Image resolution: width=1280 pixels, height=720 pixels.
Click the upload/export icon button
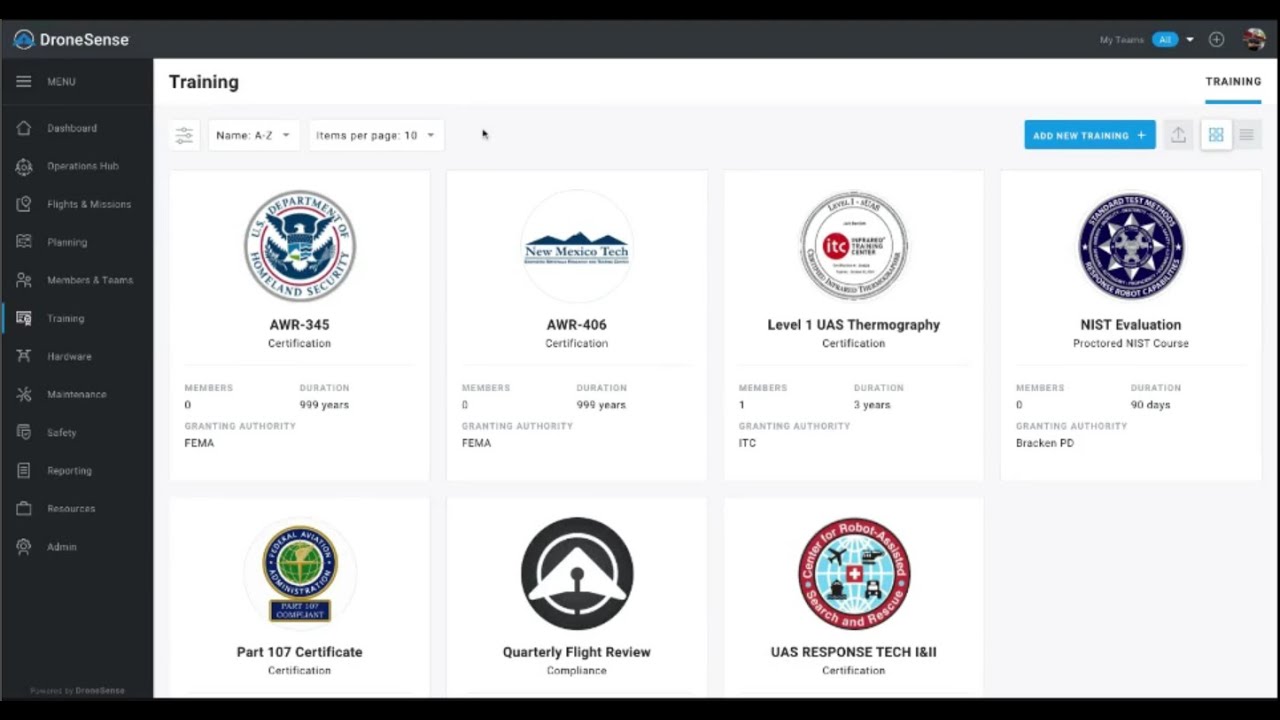(1179, 135)
